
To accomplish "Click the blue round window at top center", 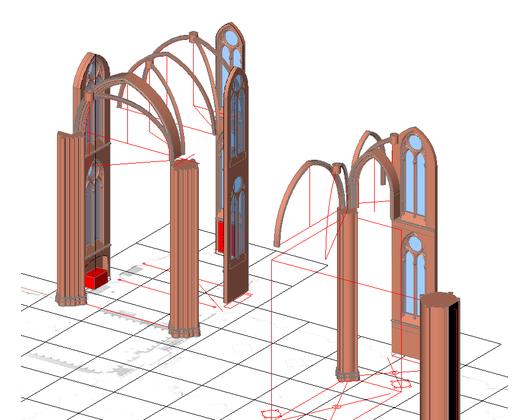I will (x=232, y=38).
